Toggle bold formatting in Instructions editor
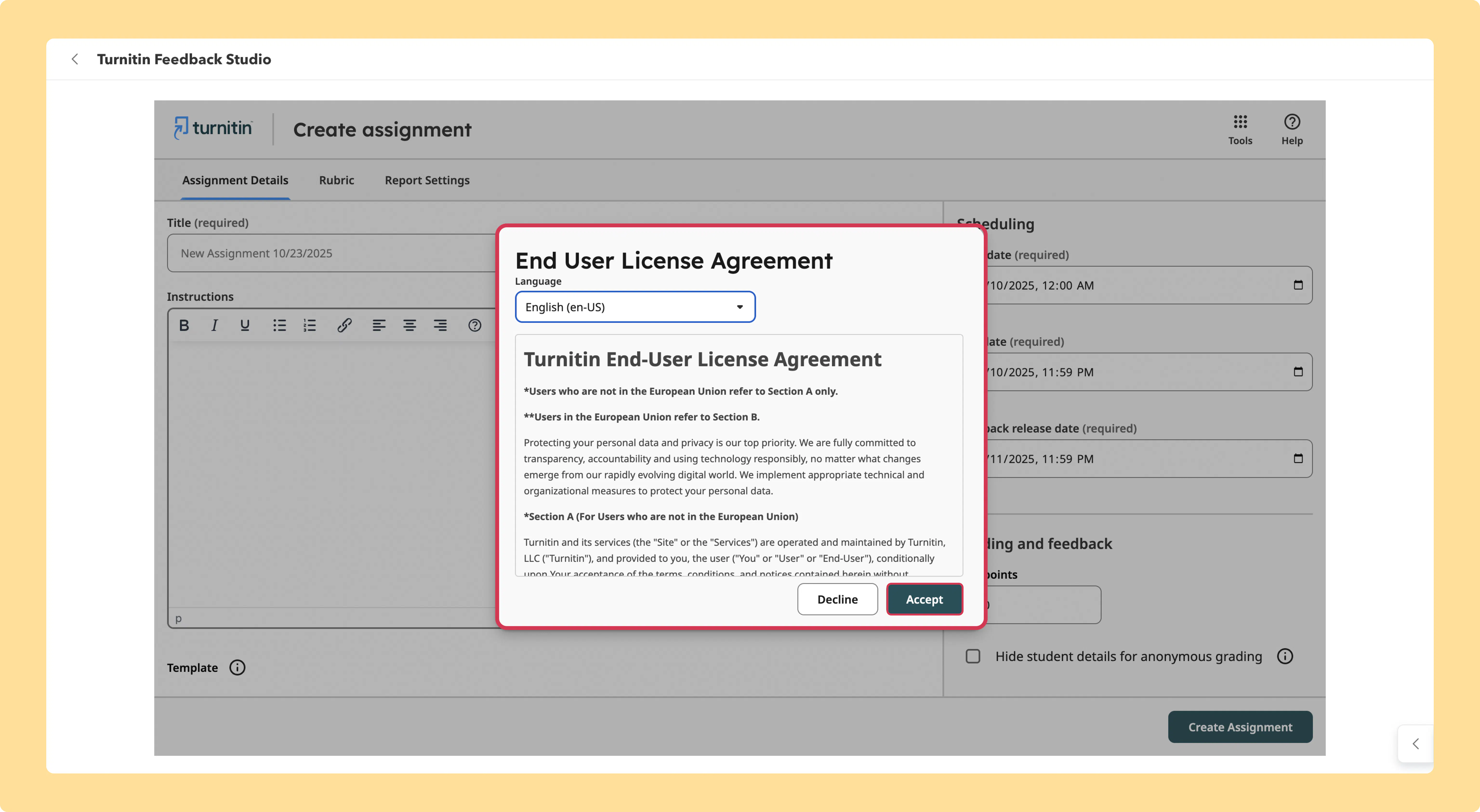The image size is (1480, 812). [184, 326]
